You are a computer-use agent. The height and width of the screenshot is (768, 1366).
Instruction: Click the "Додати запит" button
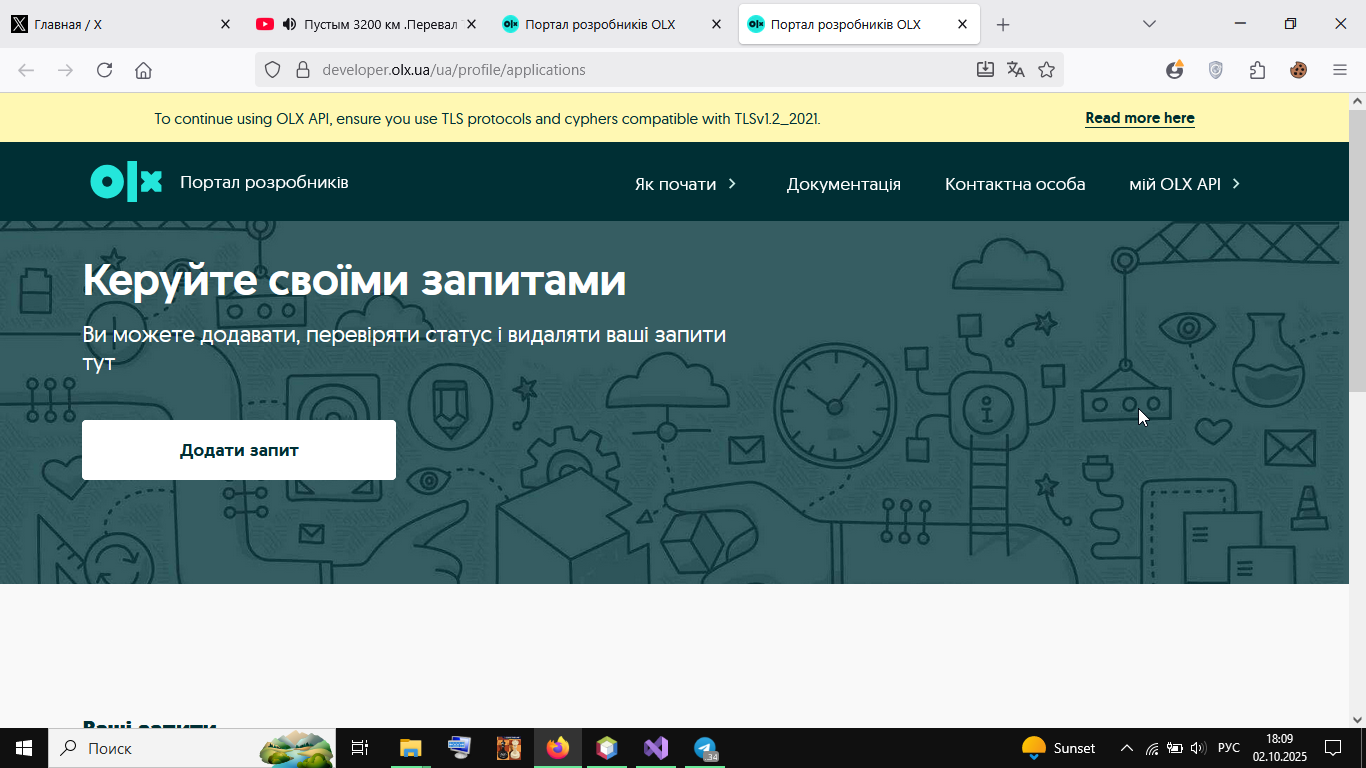tap(239, 450)
